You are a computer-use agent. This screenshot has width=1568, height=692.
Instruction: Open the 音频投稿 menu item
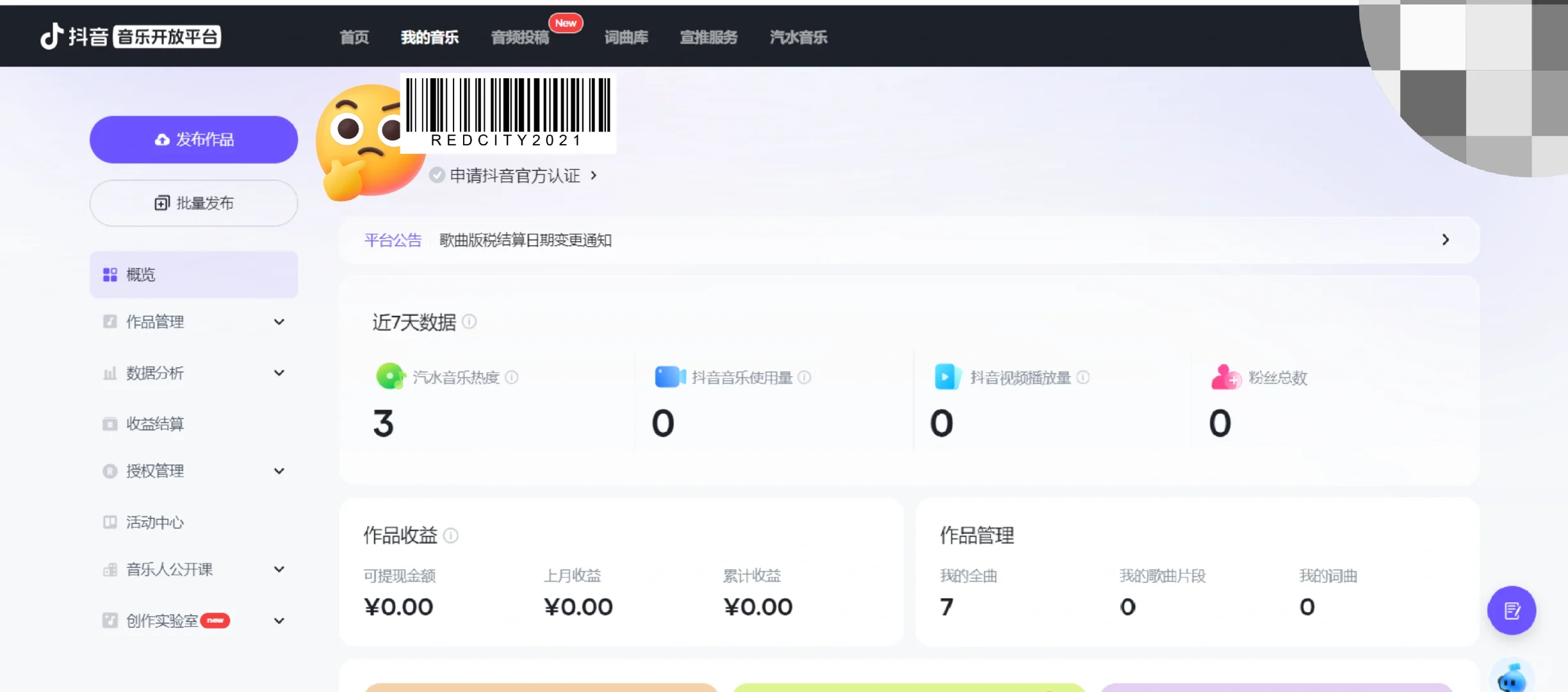click(x=519, y=37)
